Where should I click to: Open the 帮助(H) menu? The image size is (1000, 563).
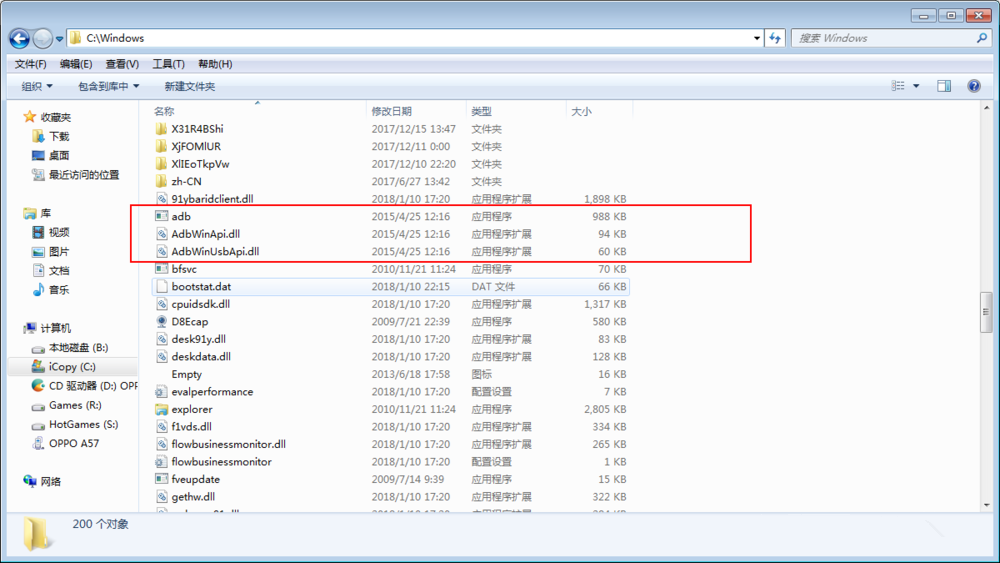tap(215, 64)
